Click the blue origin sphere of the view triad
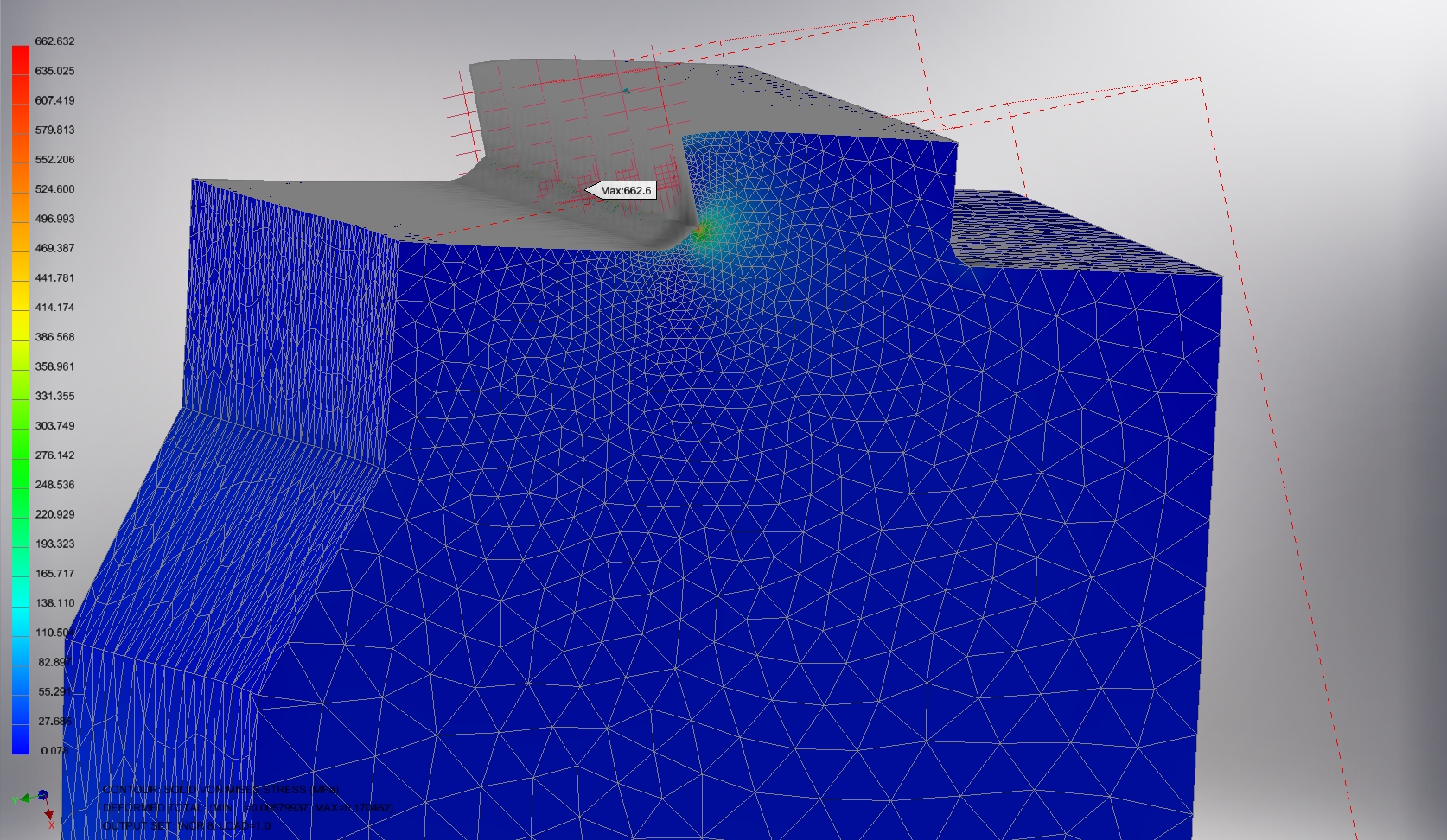This screenshot has height=840, width=1447. coord(42,794)
